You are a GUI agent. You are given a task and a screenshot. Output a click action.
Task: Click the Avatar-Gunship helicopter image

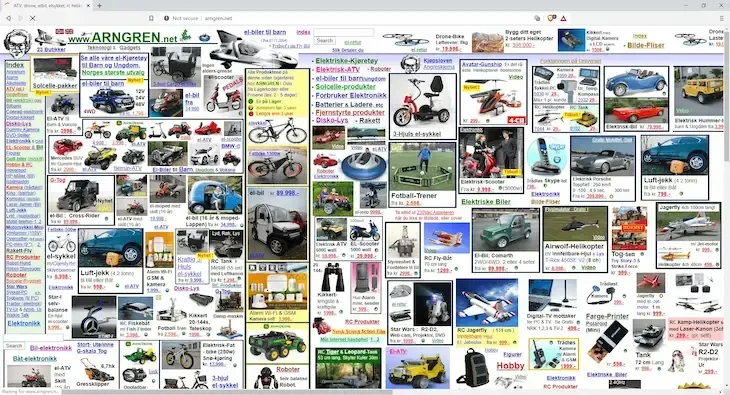tap(493, 98)
